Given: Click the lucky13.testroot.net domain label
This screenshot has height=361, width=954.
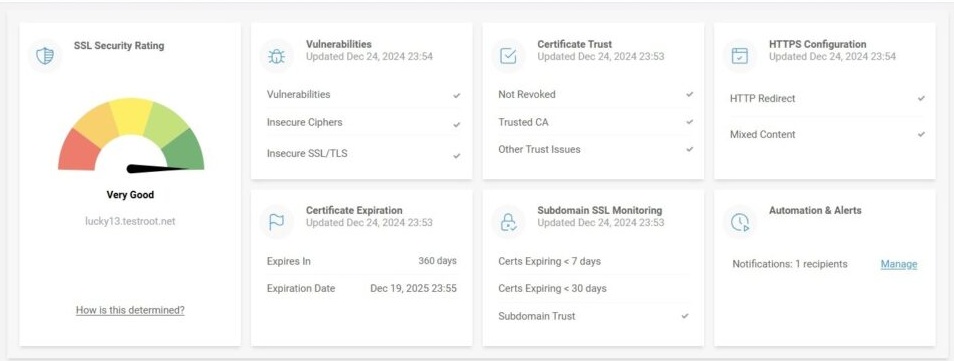Looking at the screenshot, I should click(x=130, y=222).
